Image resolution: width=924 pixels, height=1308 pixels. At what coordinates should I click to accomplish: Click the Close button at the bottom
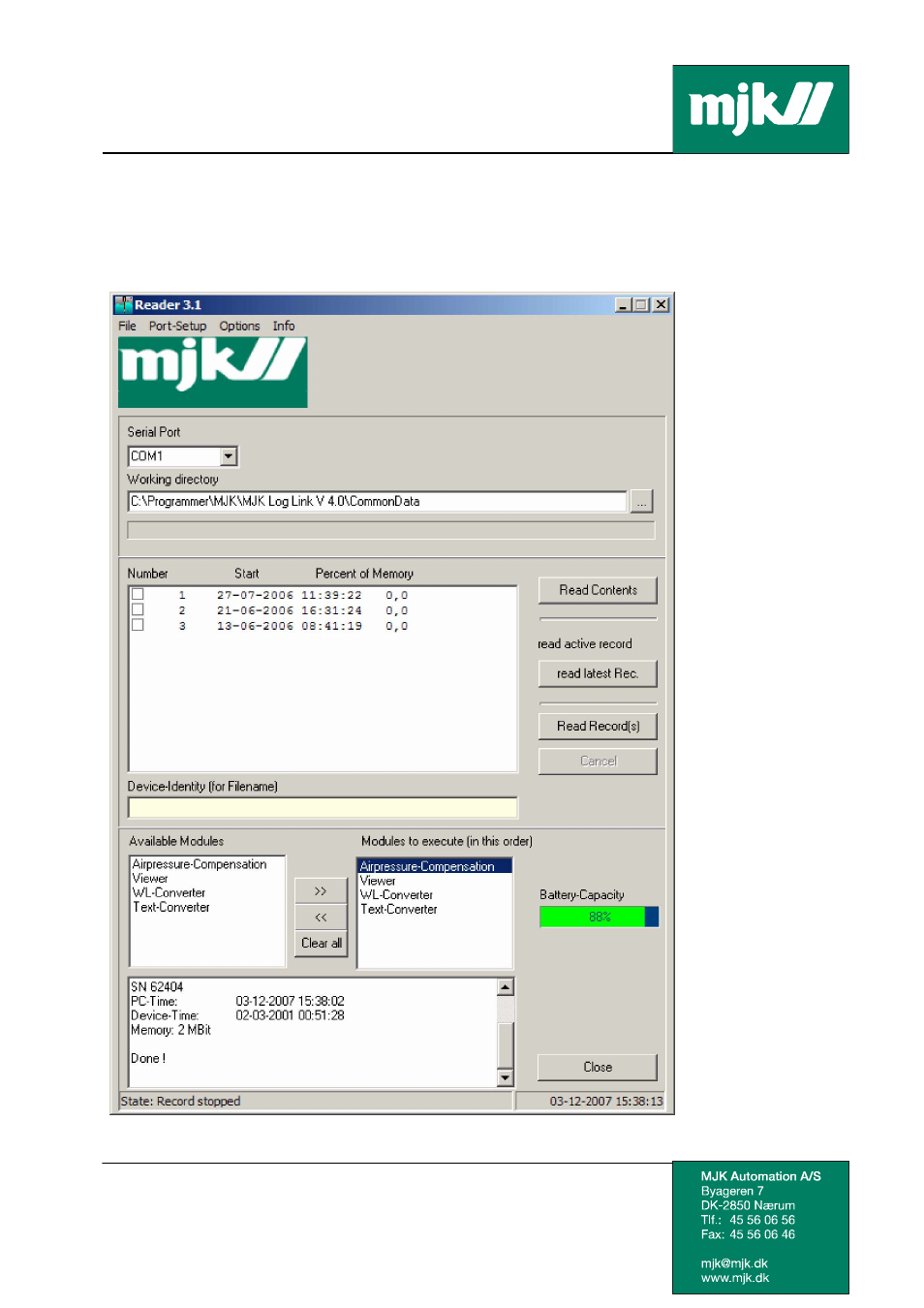point(598,1067)
